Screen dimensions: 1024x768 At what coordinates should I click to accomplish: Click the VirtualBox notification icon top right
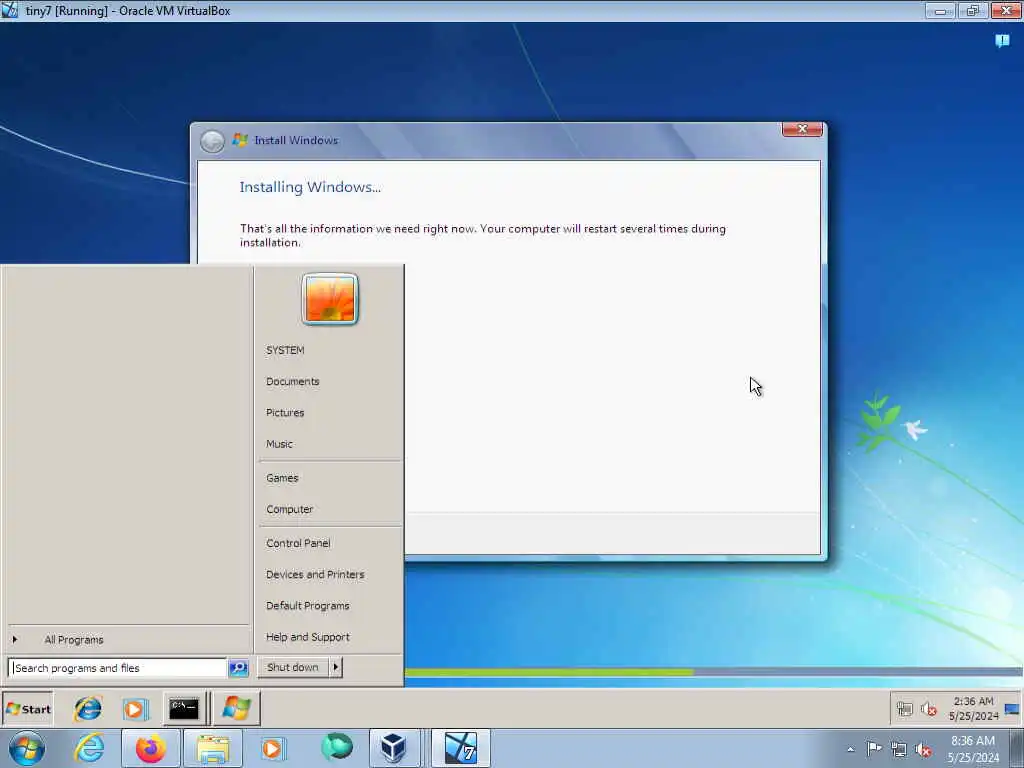point(1002,41)
